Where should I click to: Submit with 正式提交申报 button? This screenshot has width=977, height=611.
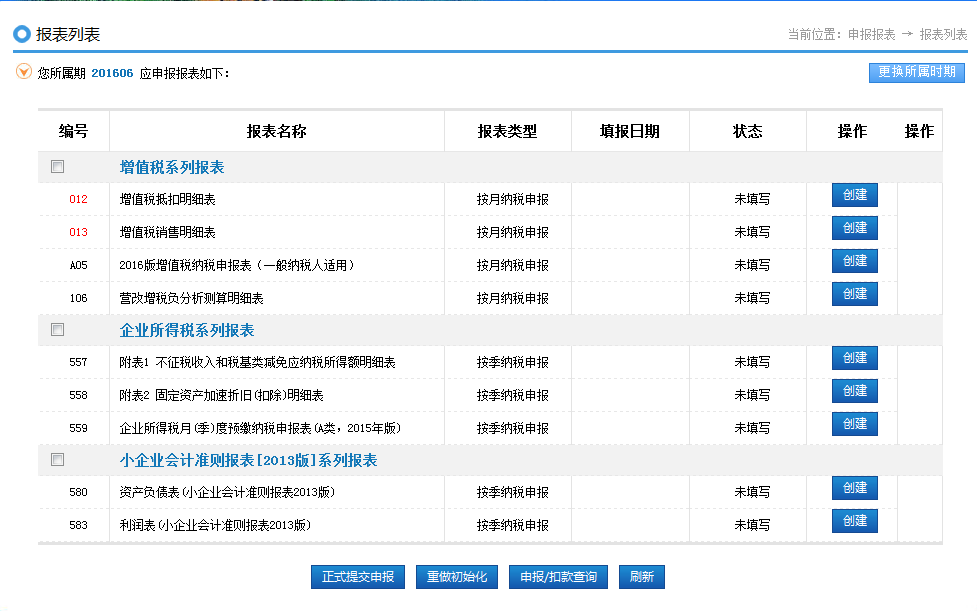(x=358, y=577)
